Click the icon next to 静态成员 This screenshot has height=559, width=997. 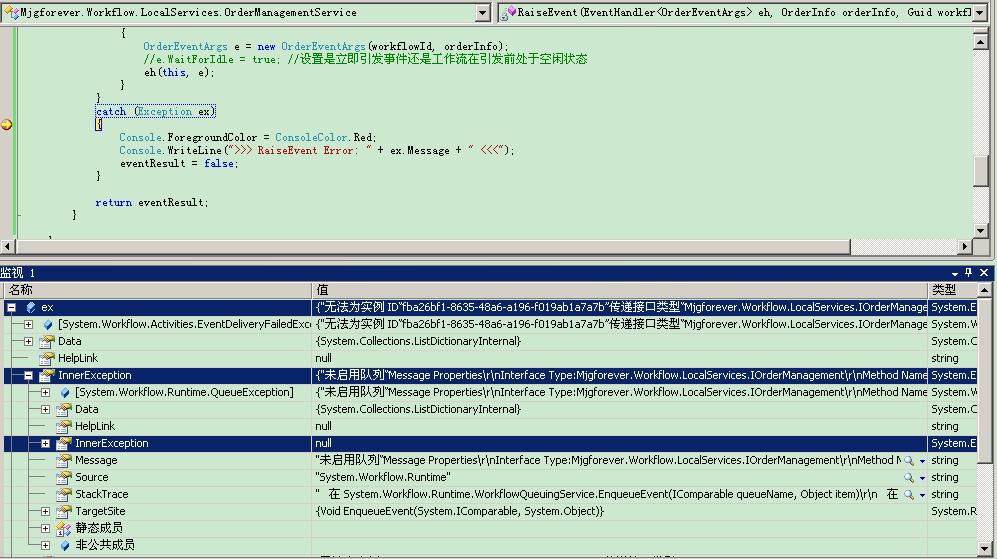pyautogui.click(x=65, y=528)
